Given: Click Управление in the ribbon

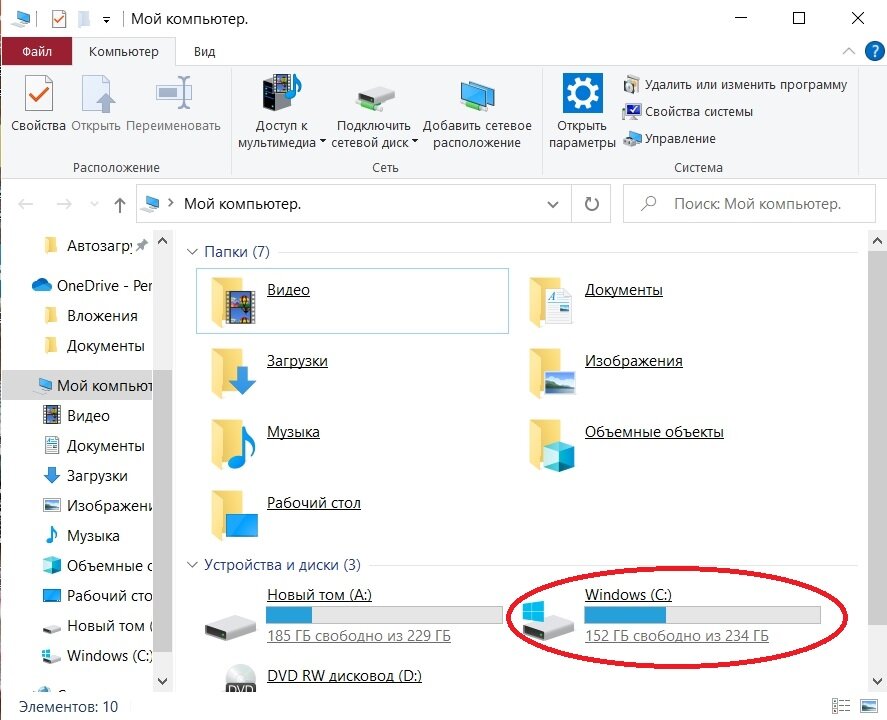Looking at the screenshot, I should 669,139.
